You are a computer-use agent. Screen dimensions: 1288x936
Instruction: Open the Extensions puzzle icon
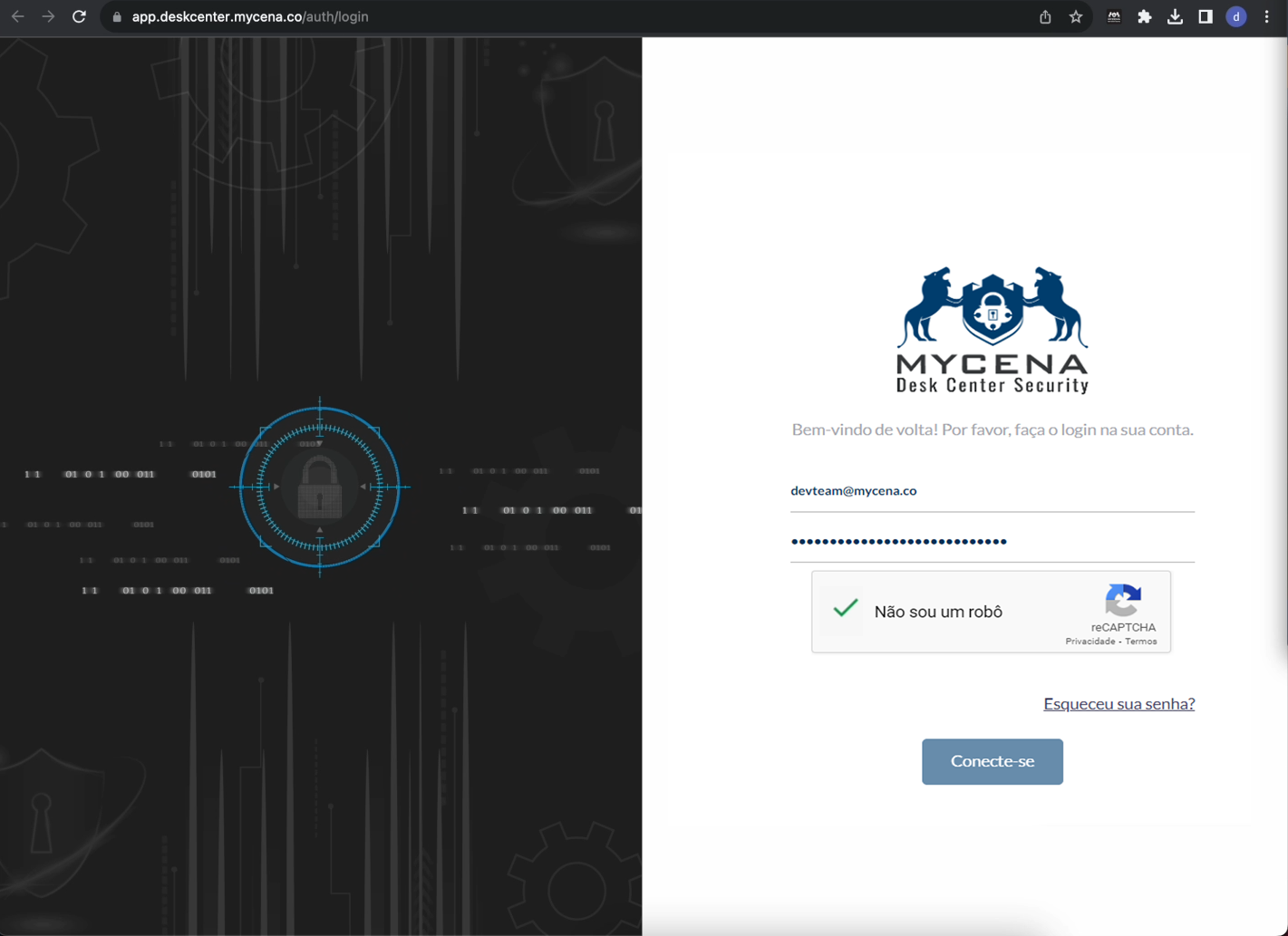[x=1145, y=16]
